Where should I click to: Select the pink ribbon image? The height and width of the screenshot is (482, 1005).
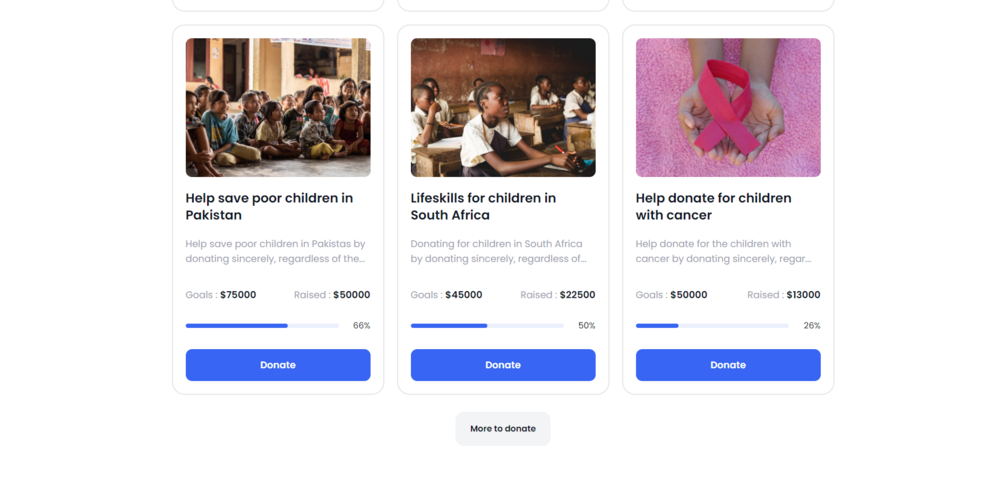click(728, 108)
